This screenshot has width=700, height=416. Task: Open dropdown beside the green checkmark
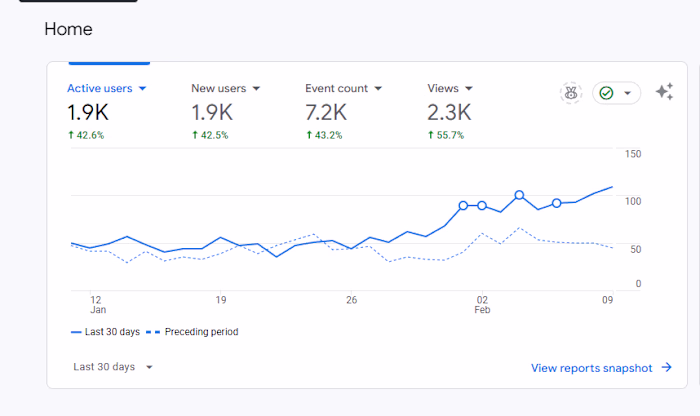[627, 93]
